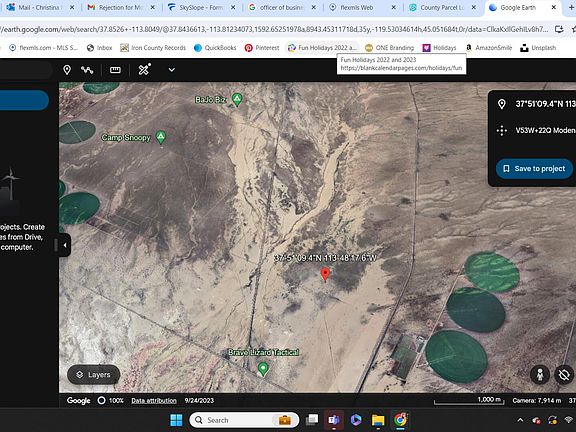Open the Windows Start menu
Viewport: 576px width, 432px height.
click(176, 420)
